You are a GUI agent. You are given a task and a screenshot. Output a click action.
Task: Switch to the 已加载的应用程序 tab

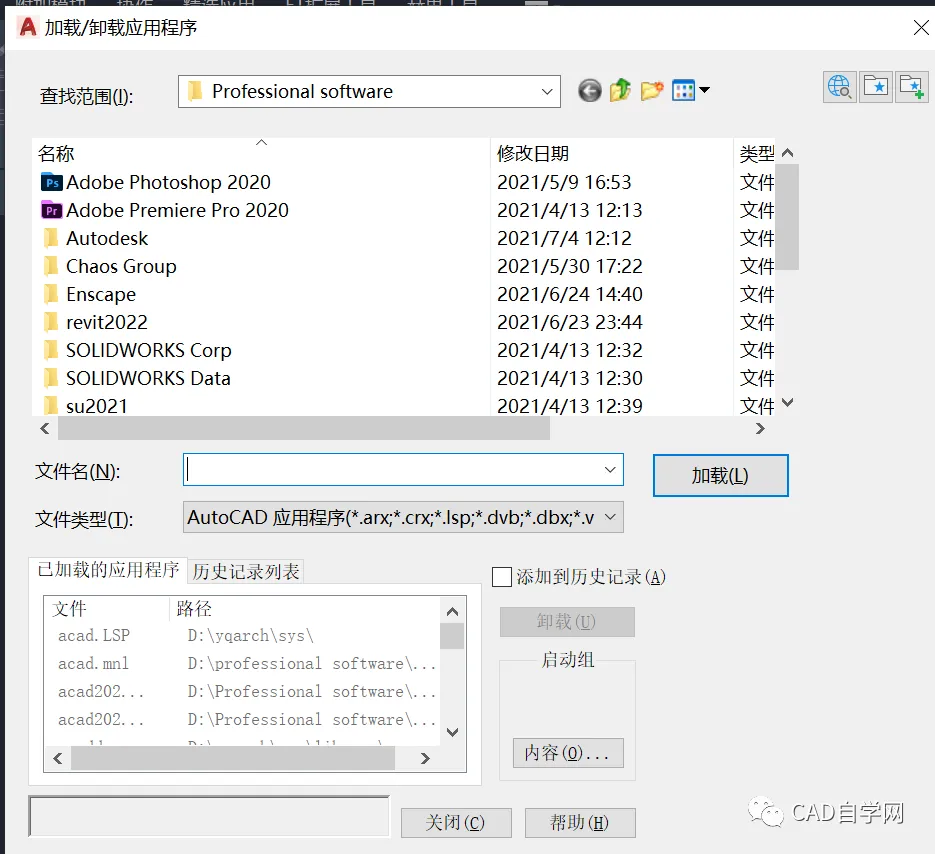(x=108, y=570)
